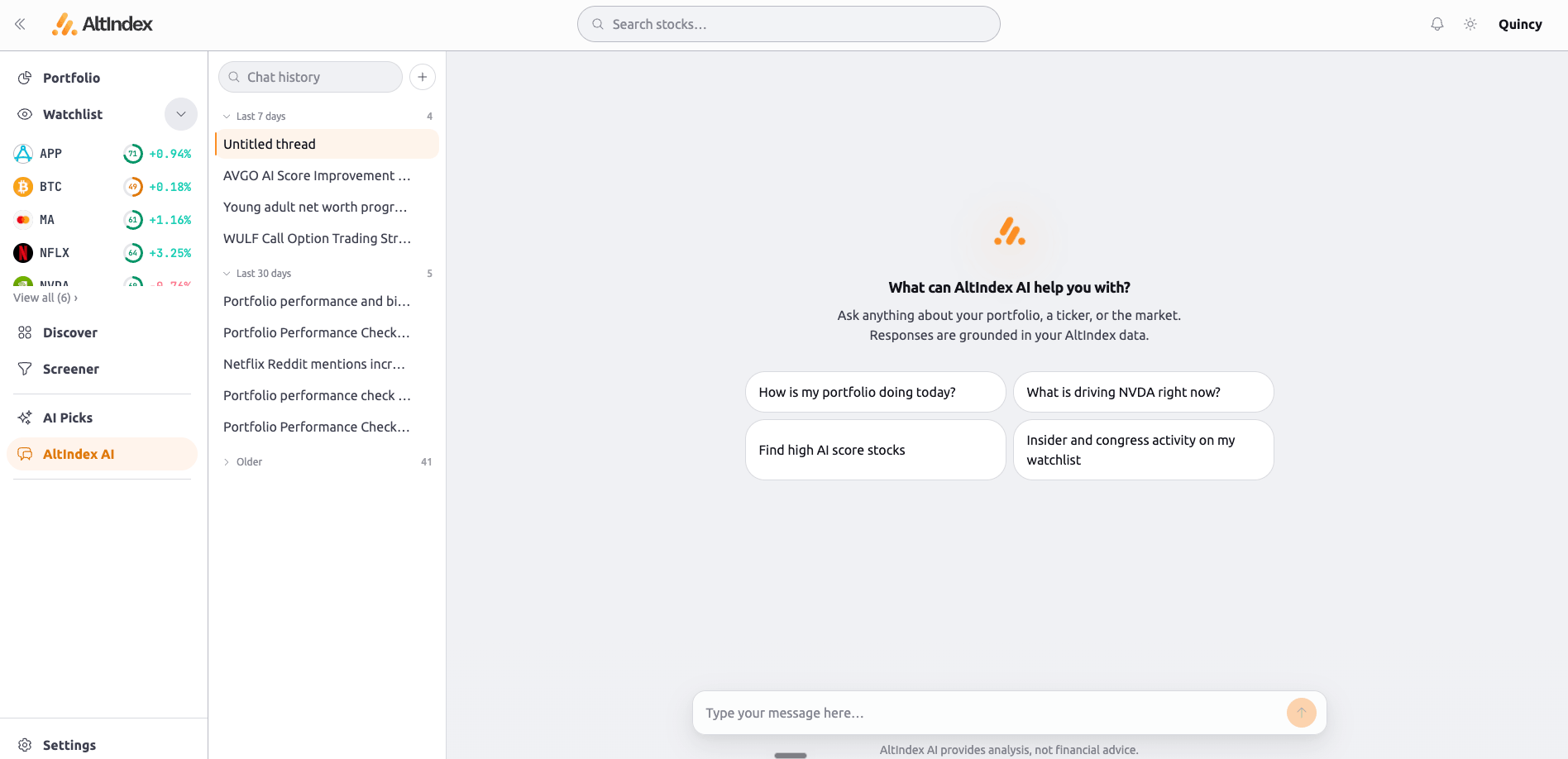Click the AltIndex AI center logo

1010,232
